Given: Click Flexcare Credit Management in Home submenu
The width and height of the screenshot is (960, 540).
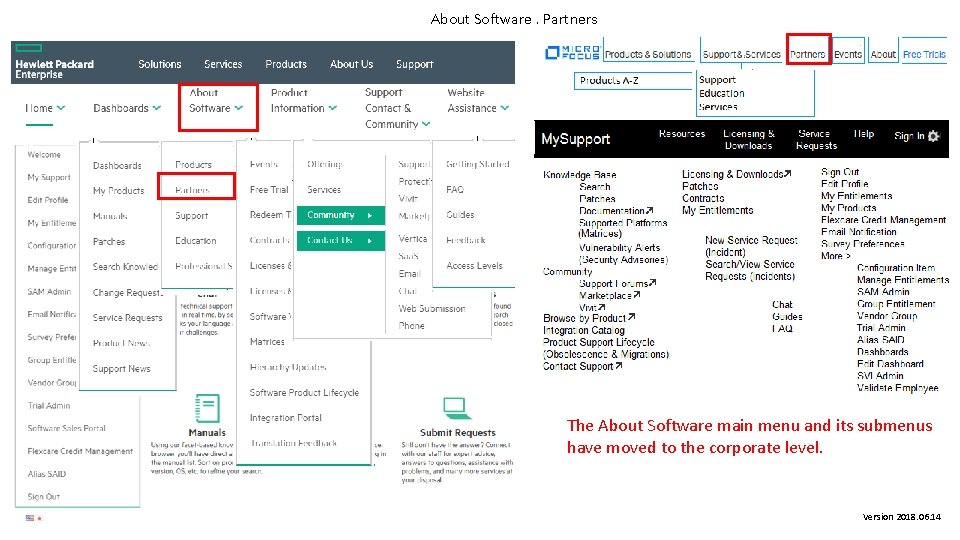Looking at the screenshot, I should (x=80, y=451).
